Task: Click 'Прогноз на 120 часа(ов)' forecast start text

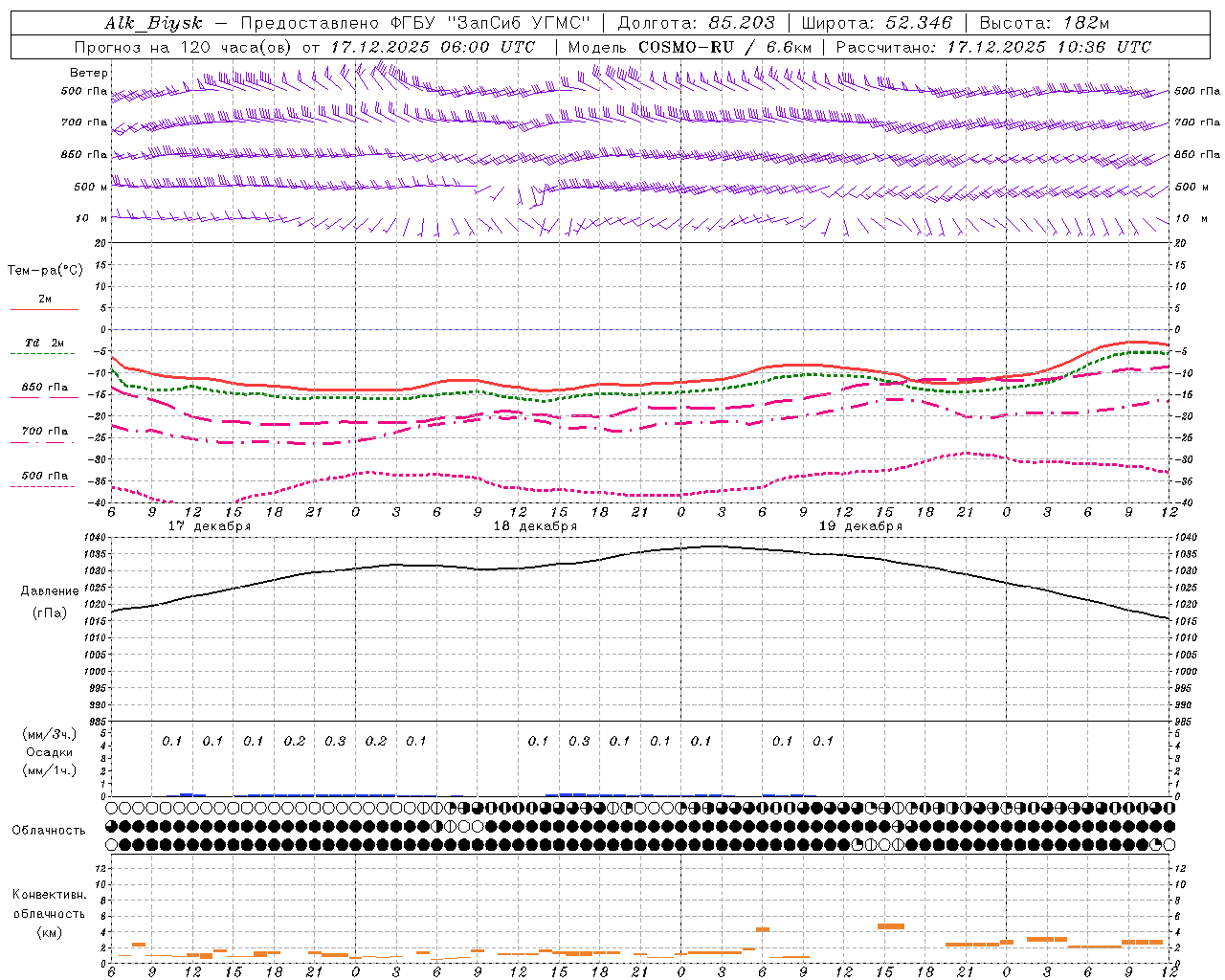Action: click(185, 46)
